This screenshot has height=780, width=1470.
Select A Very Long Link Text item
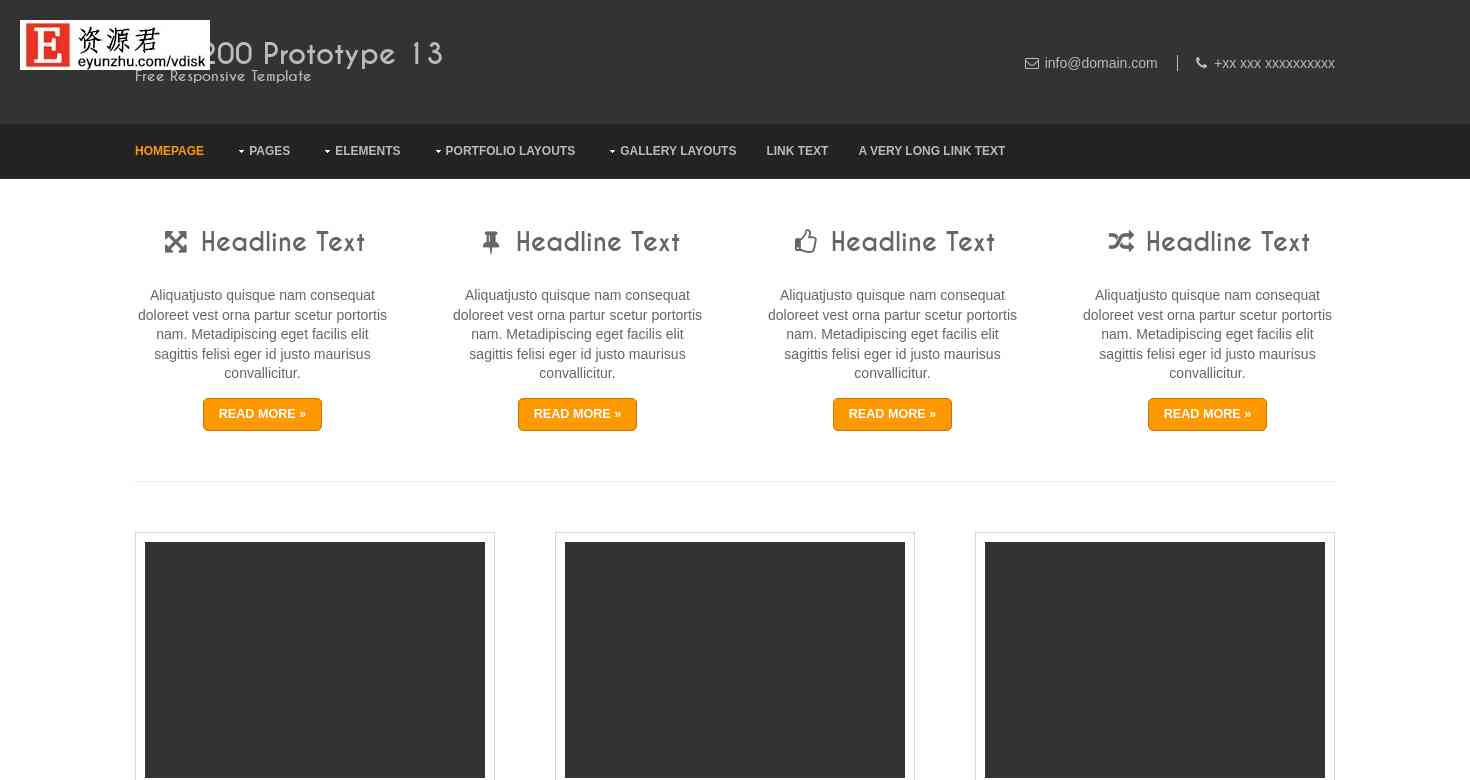932,151
